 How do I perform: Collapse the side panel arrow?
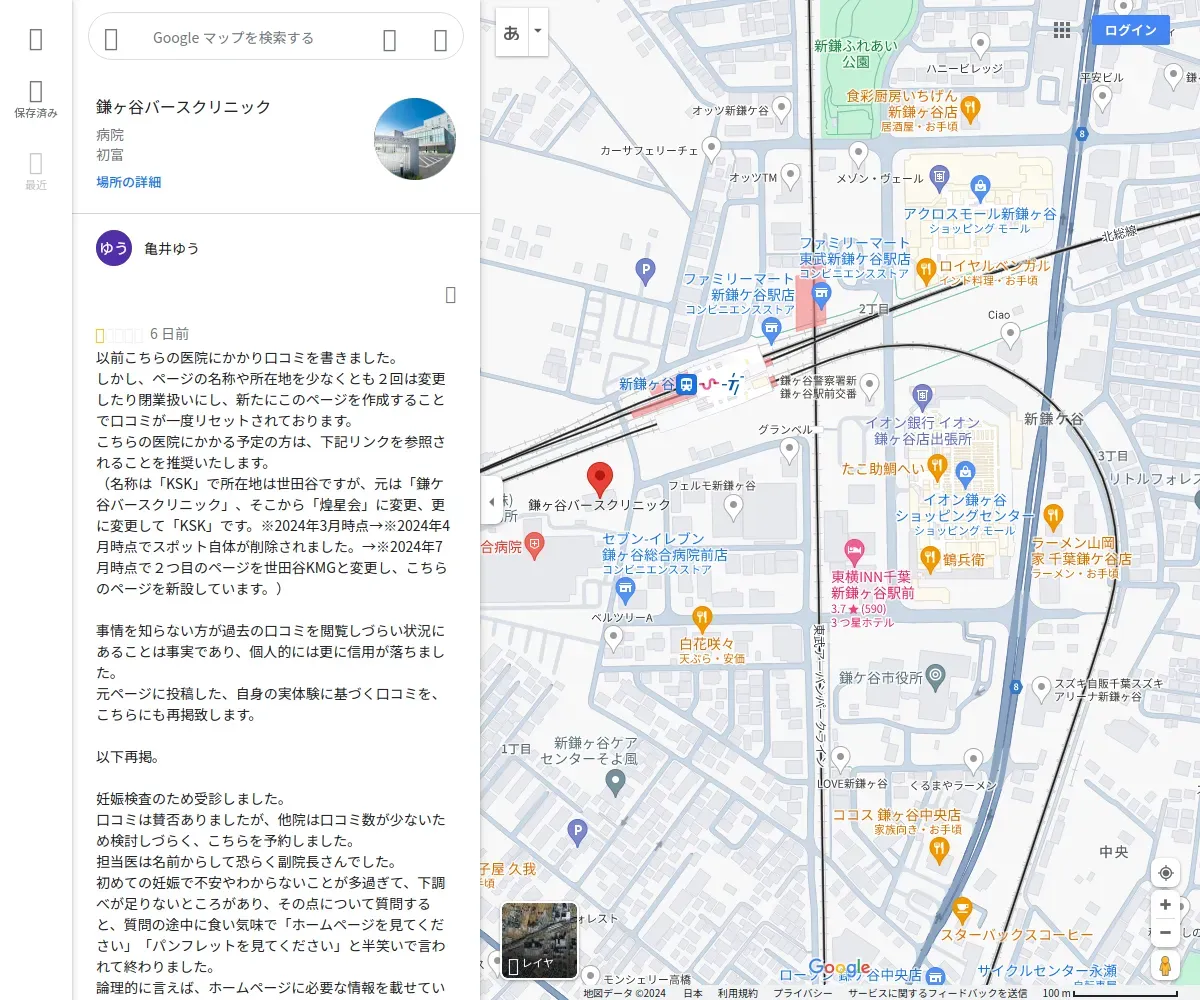(x=491, y=502)
